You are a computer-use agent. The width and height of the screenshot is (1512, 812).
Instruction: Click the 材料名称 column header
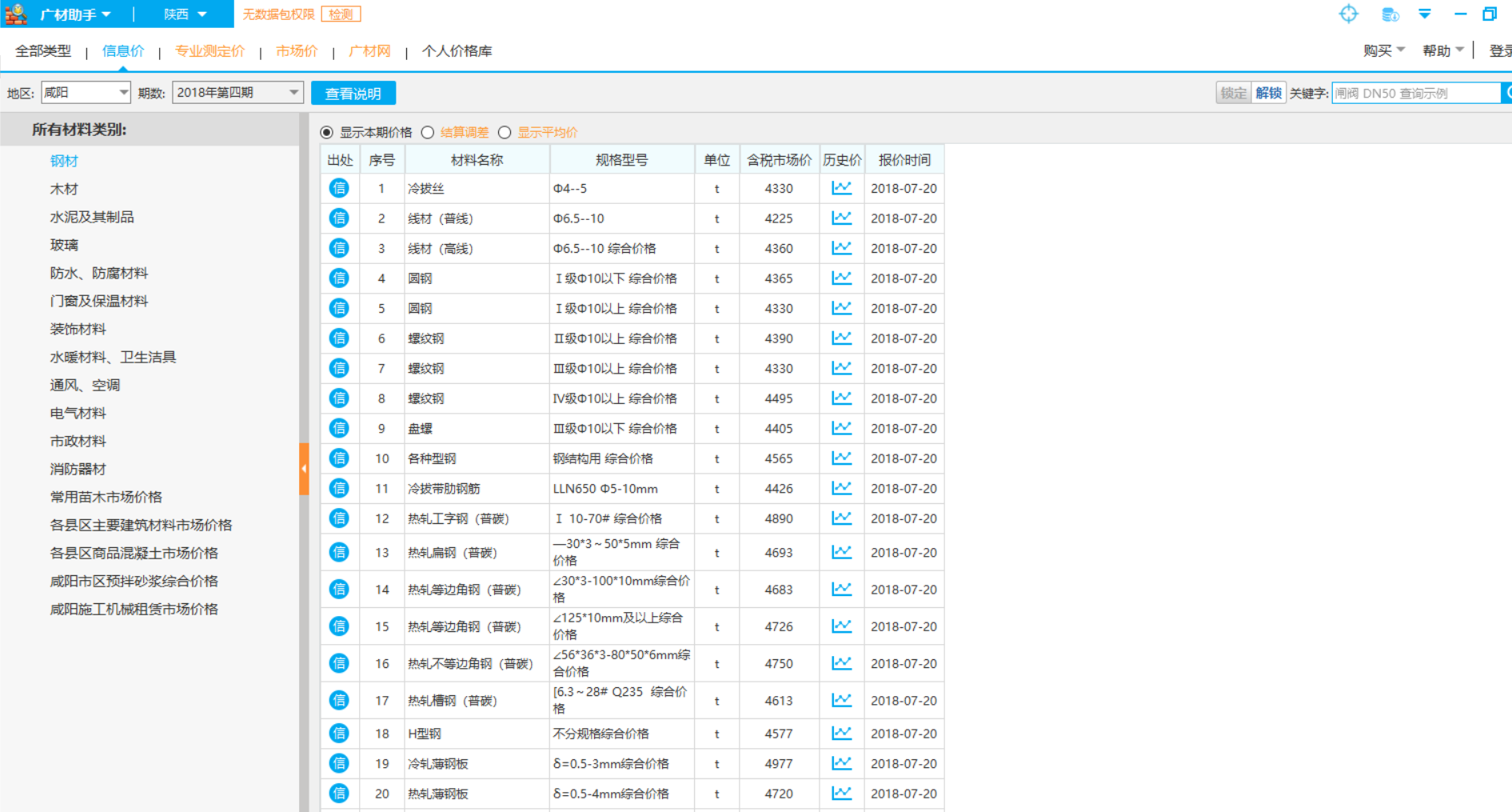(x=477, y=160)
